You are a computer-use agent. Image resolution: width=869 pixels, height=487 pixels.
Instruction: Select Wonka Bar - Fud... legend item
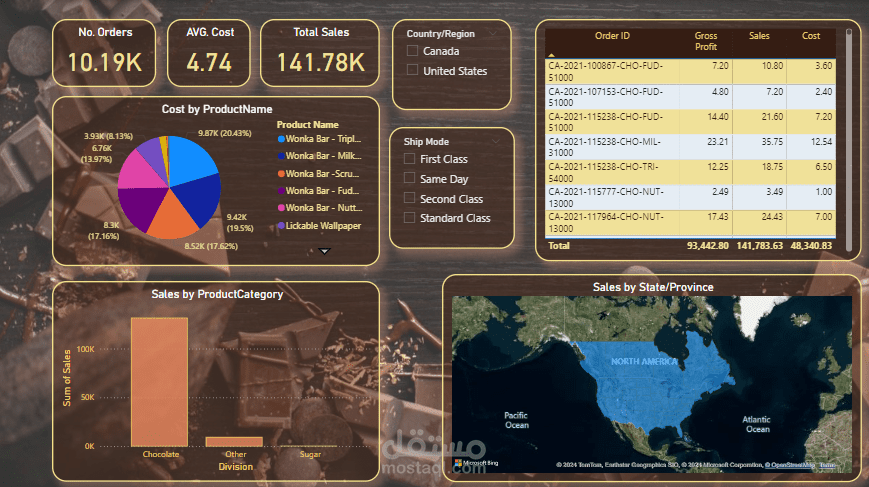point(319,191)
